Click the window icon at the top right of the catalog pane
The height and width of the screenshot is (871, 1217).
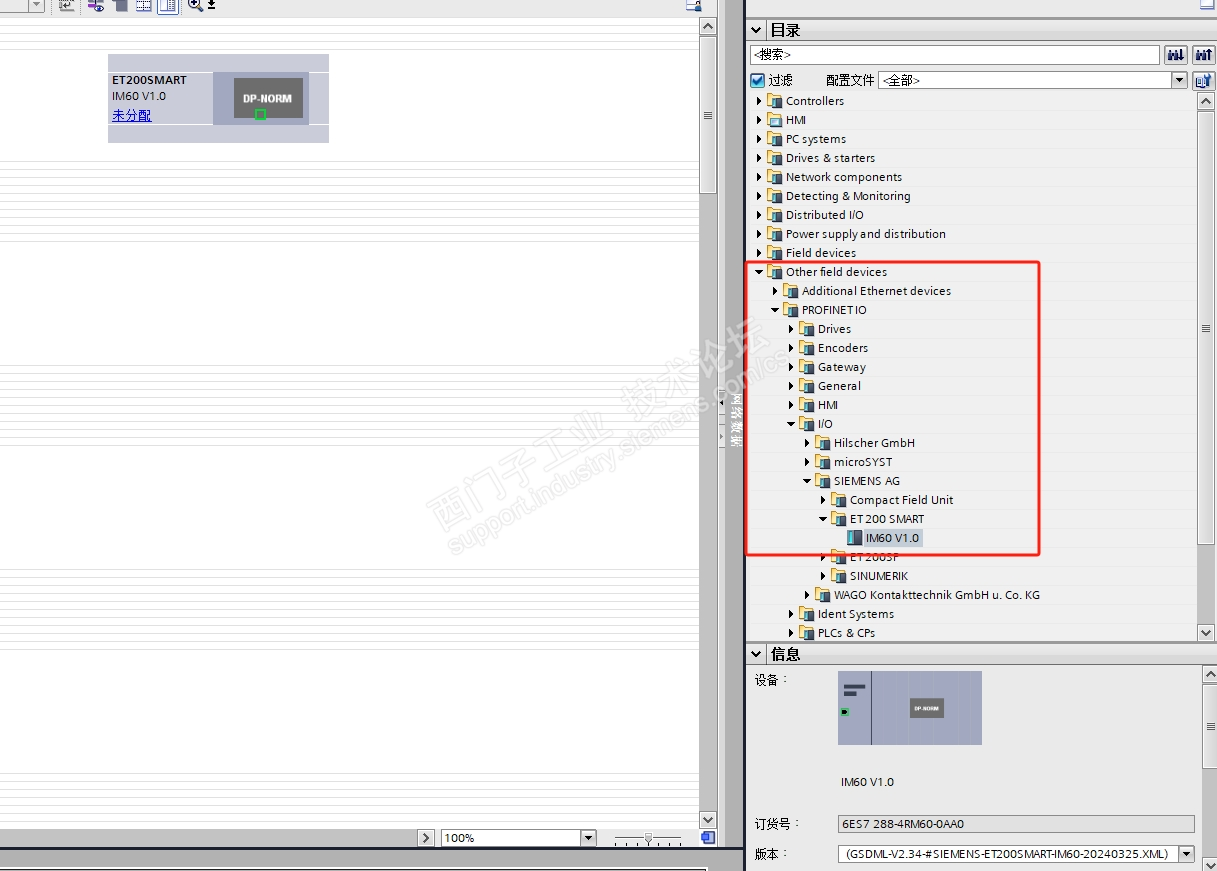click(1206, 5)
